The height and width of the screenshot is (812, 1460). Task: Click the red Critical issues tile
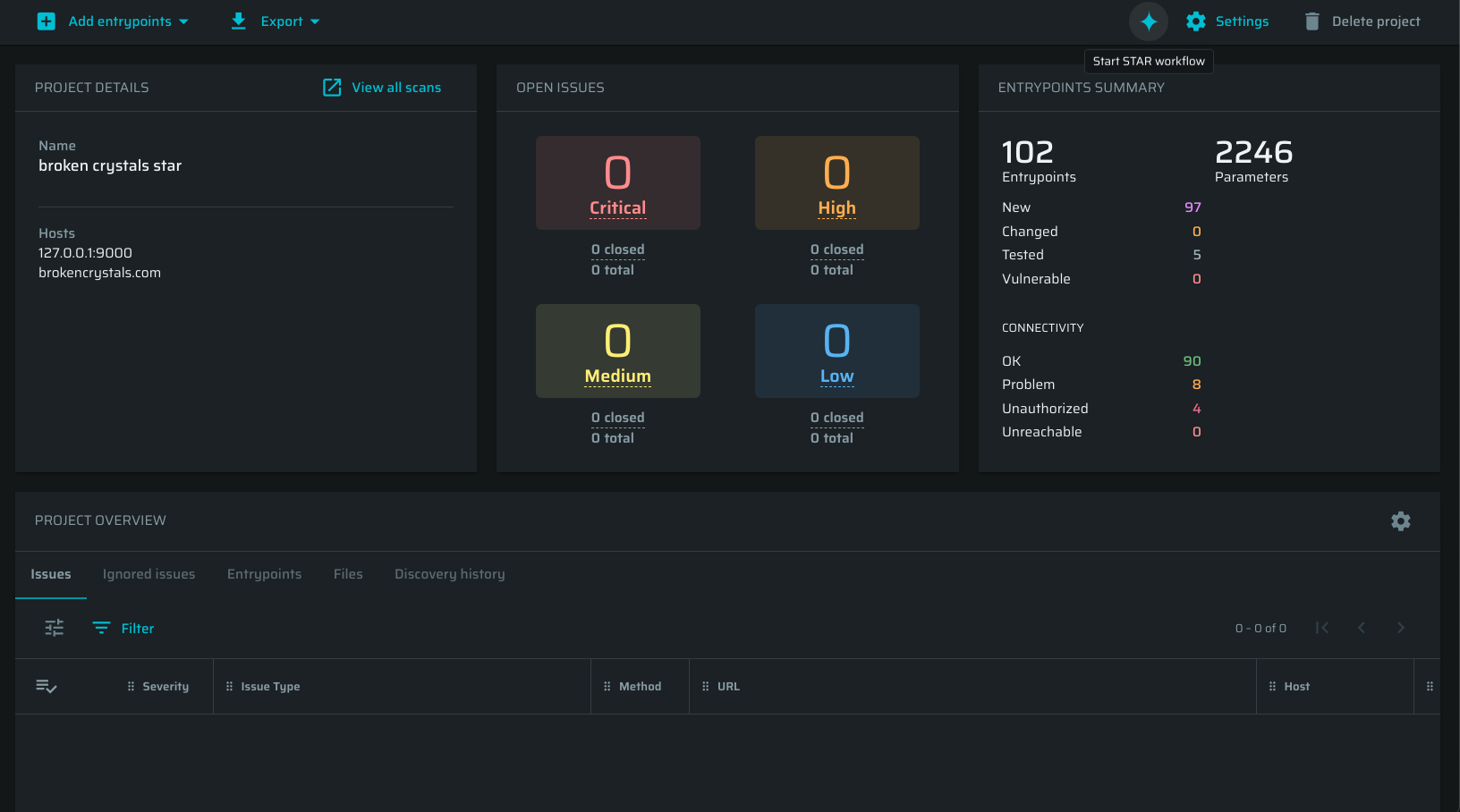[x=617, y=182]
